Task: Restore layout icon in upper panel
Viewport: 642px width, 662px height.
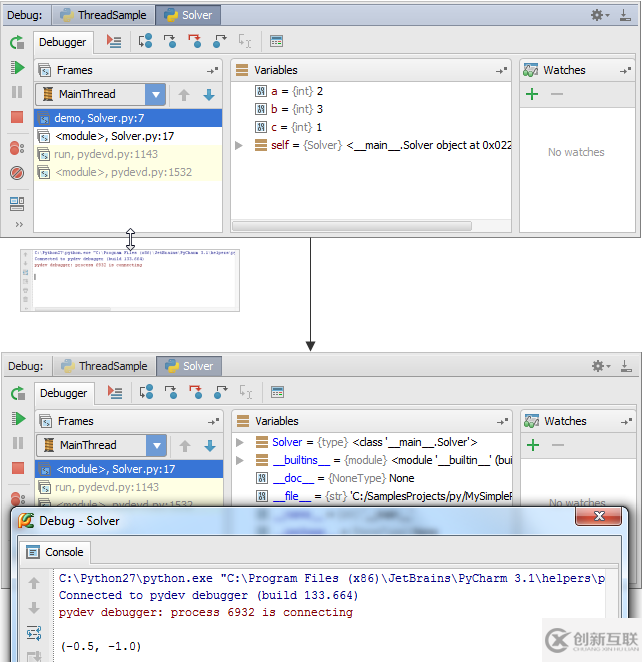Action: click(x=17, y=204)
